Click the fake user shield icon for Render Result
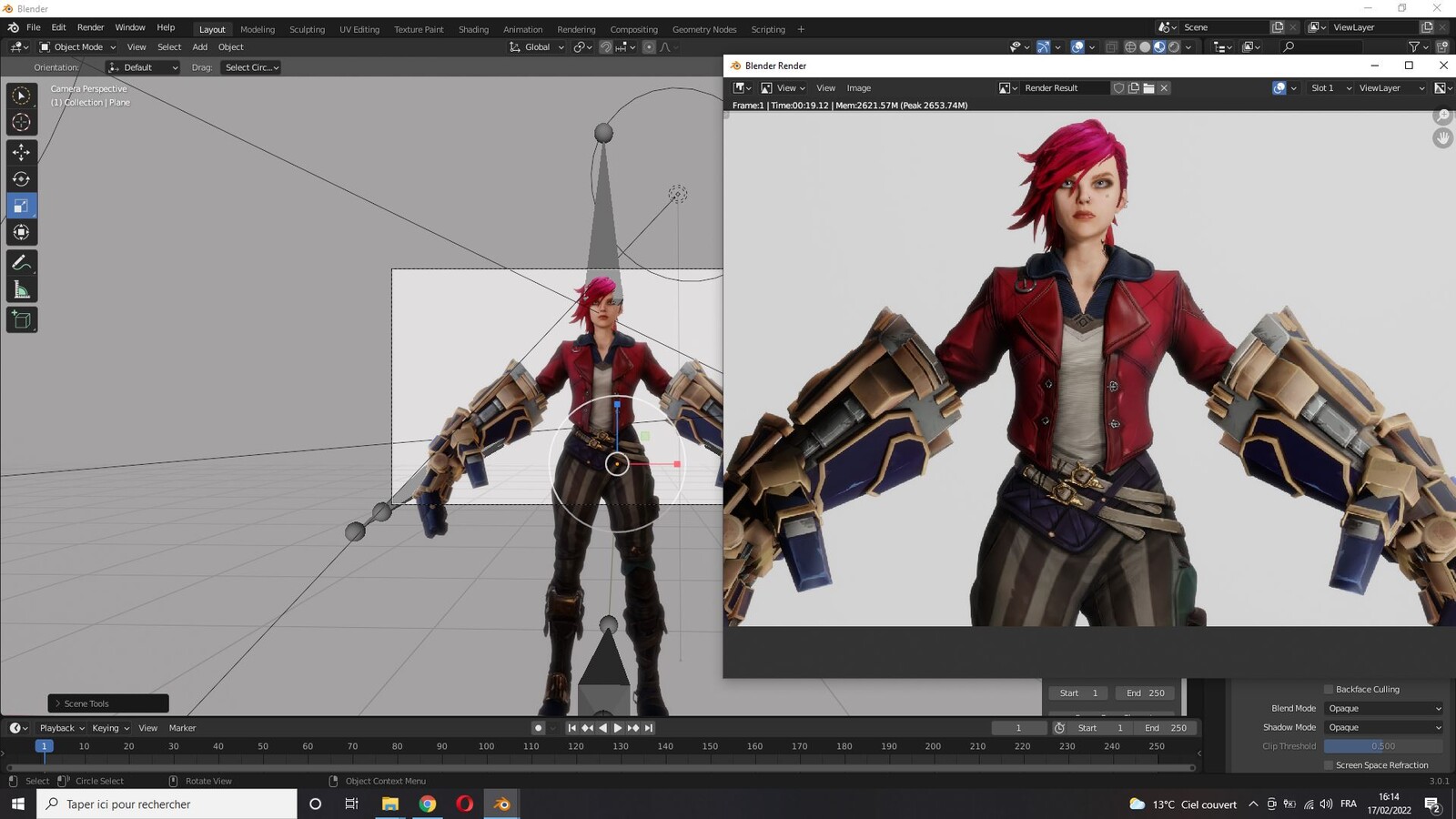This screenshot has height=819, width=1456. pos(1118,88)
